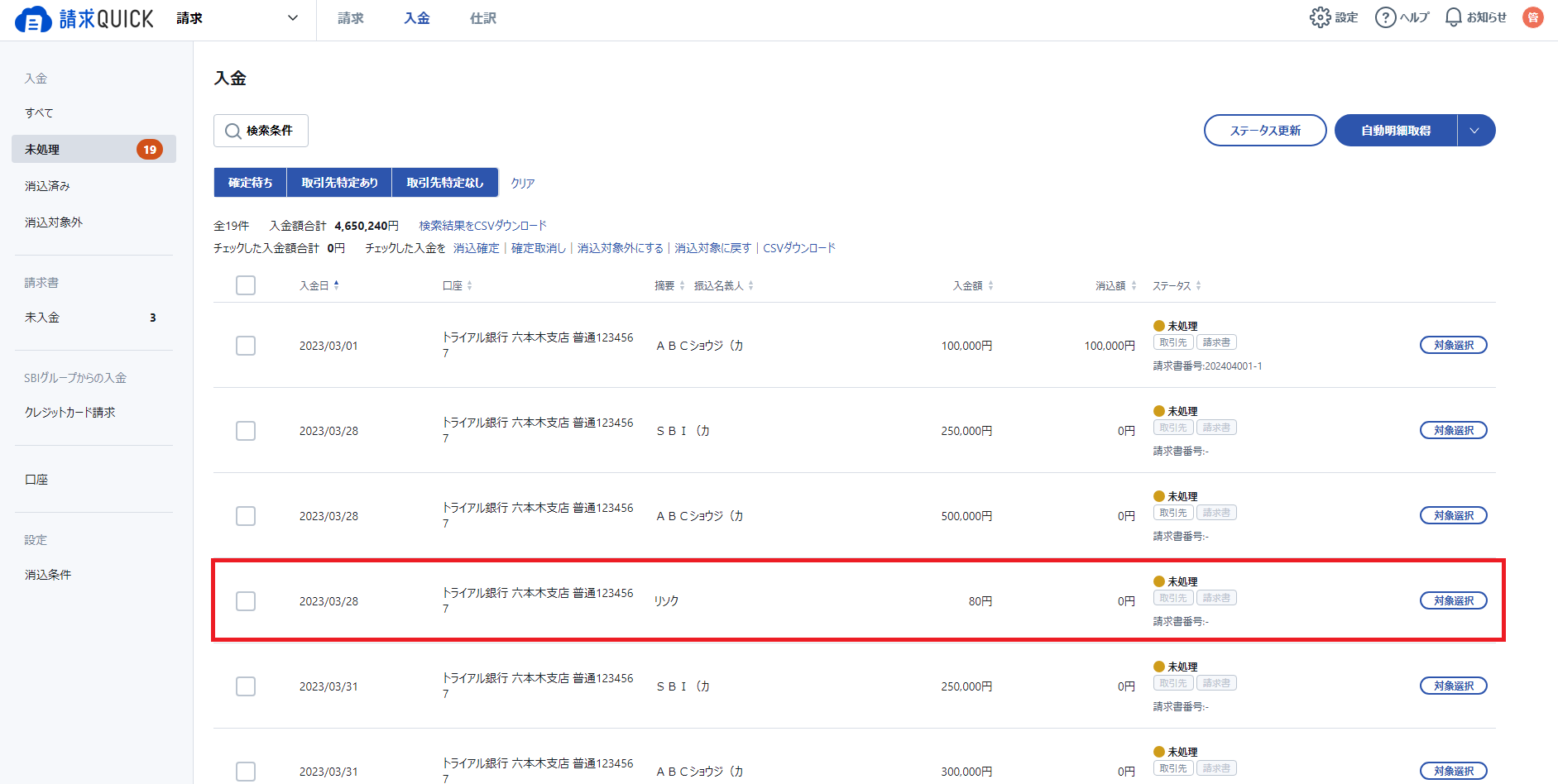Click the CSVダウンロード link for checked items
Screen dimensions: 1558x784
799,248
